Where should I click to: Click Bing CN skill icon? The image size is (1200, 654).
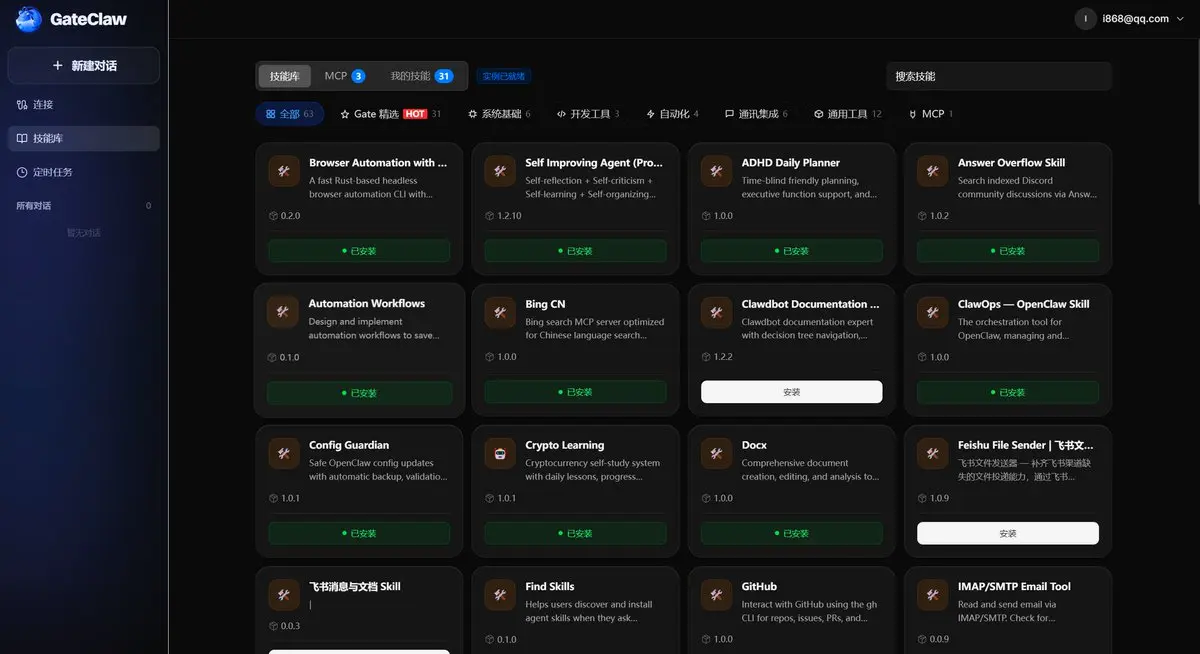click(500, 312)
